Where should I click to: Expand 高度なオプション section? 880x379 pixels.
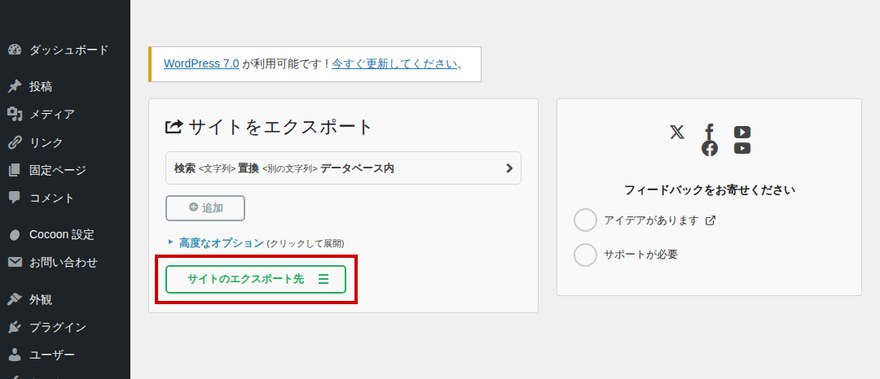click(x=221, y=243)
